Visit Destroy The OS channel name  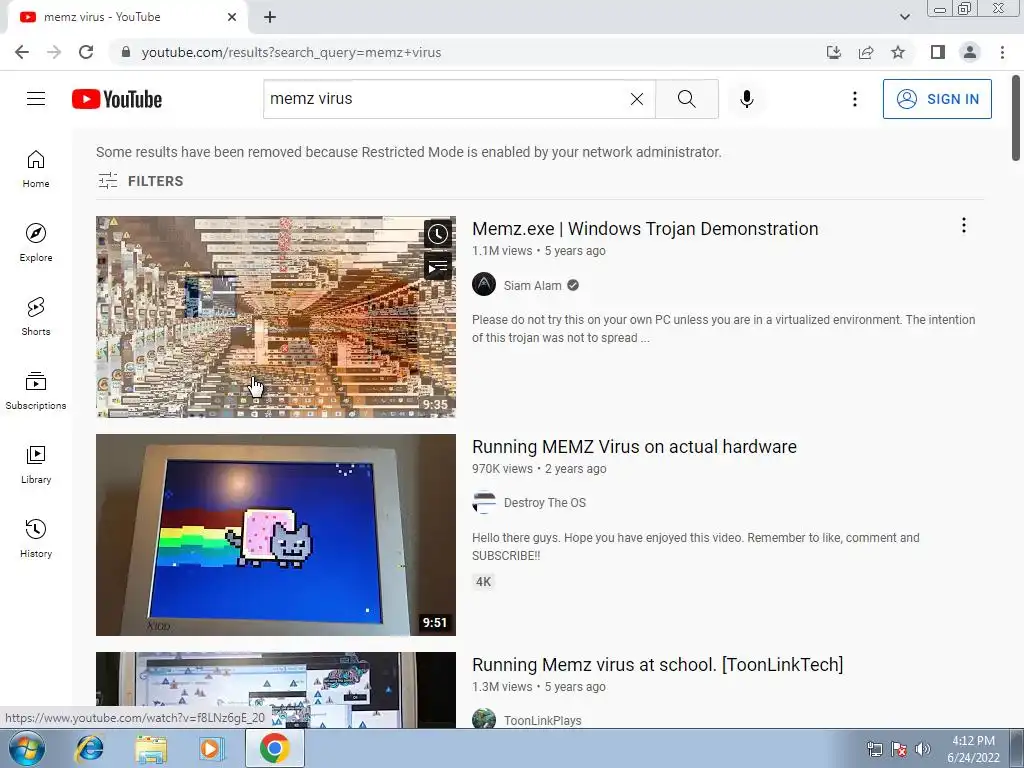coord(545,503)
